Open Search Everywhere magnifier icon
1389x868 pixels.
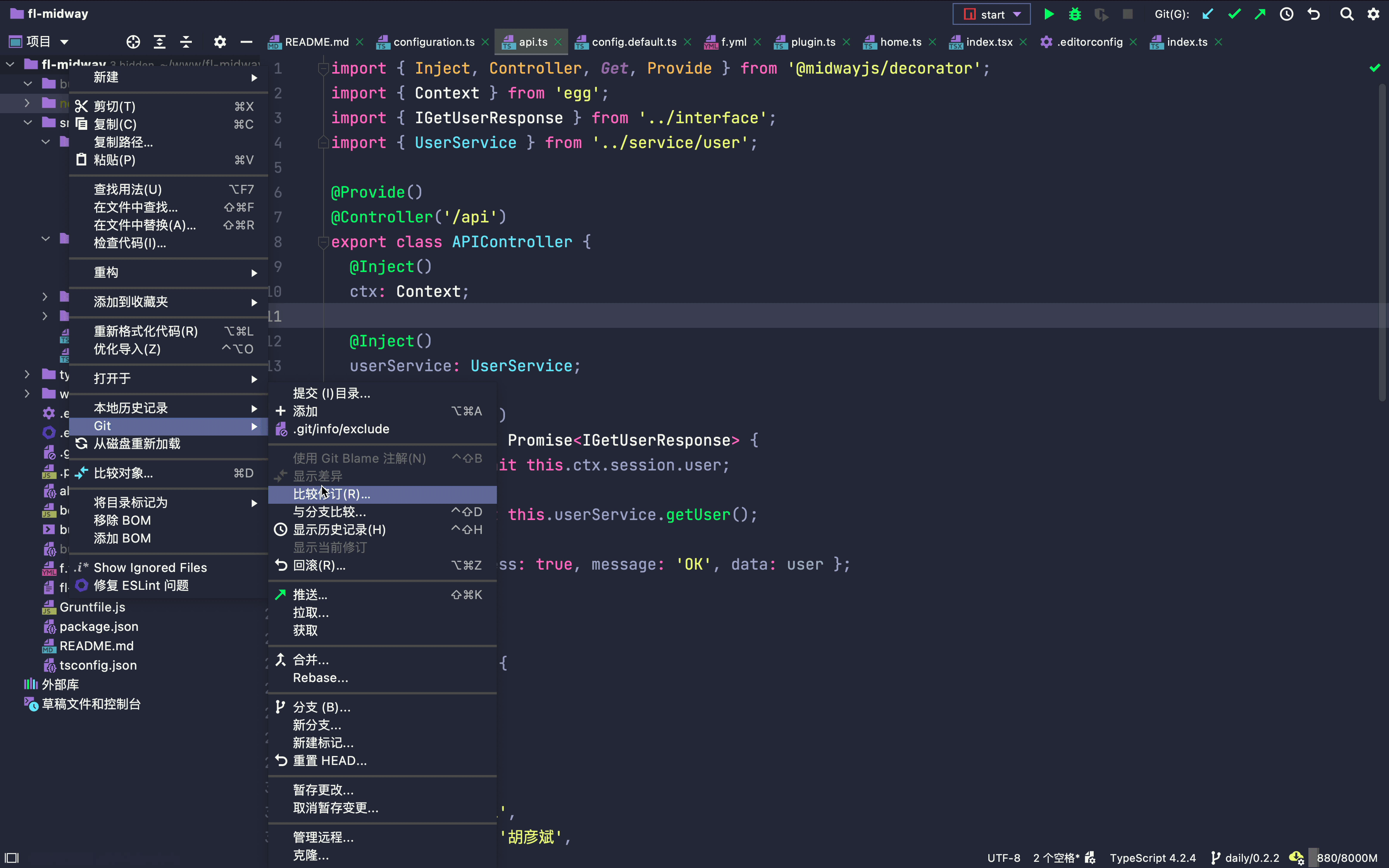pyautogui.click(x=1346, y=14)
